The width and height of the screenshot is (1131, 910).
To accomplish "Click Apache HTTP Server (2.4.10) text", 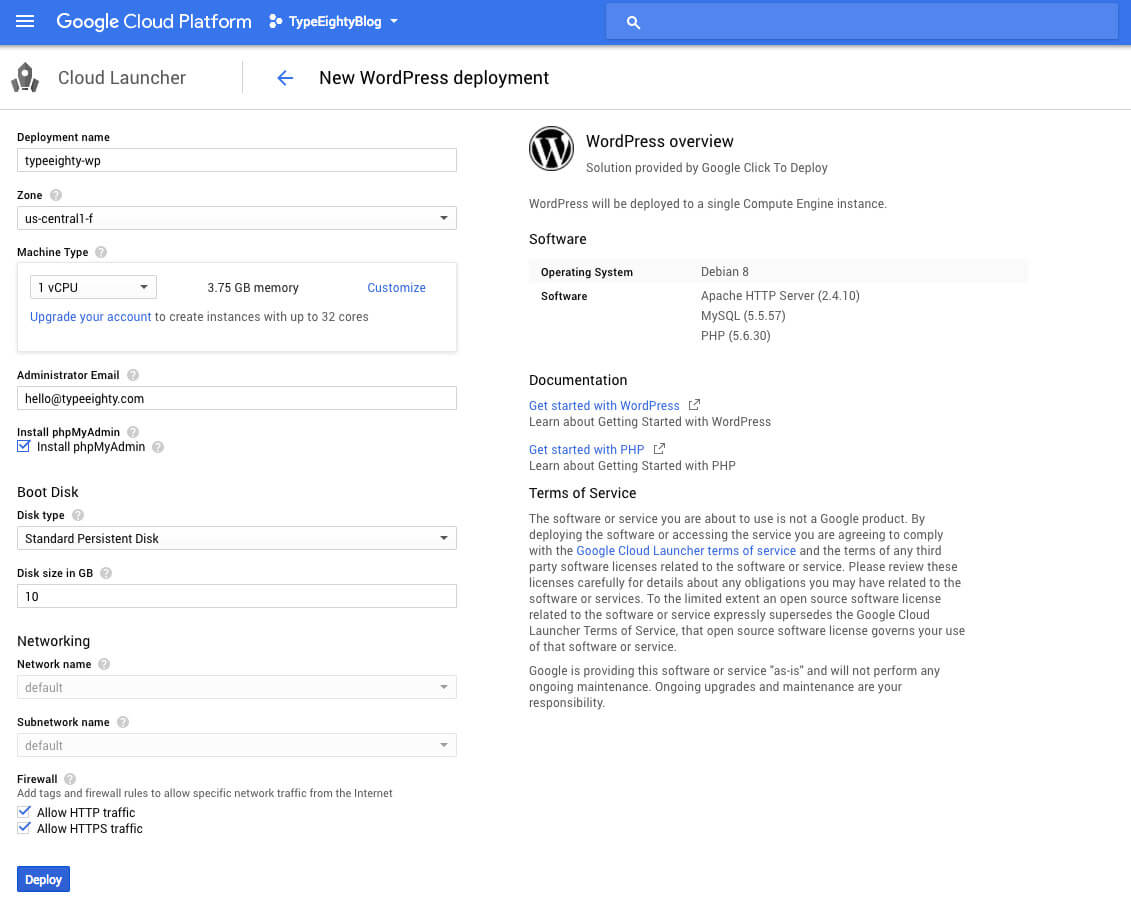I will 780,296.
